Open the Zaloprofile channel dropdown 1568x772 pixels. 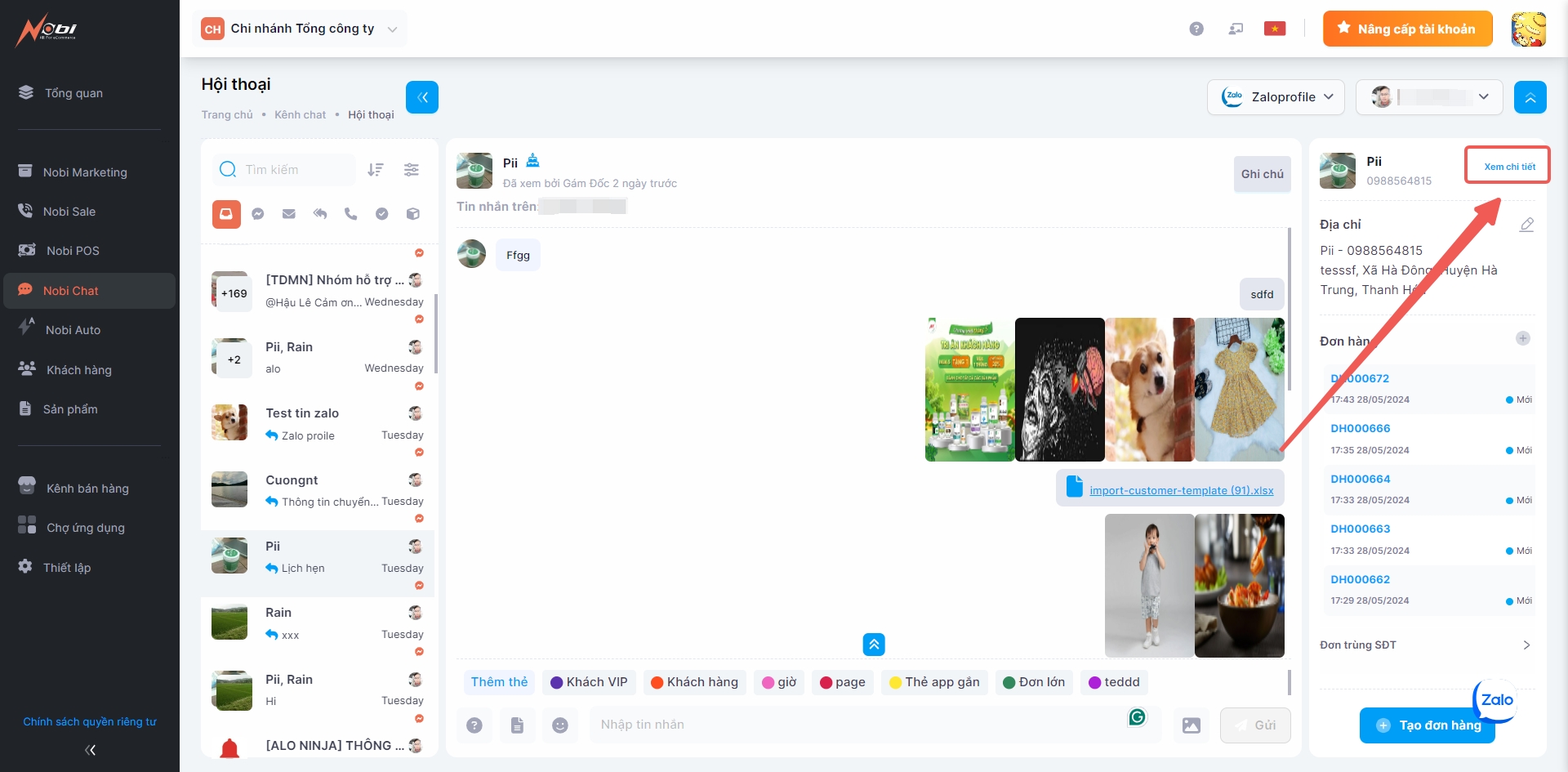pos(1276,97)
